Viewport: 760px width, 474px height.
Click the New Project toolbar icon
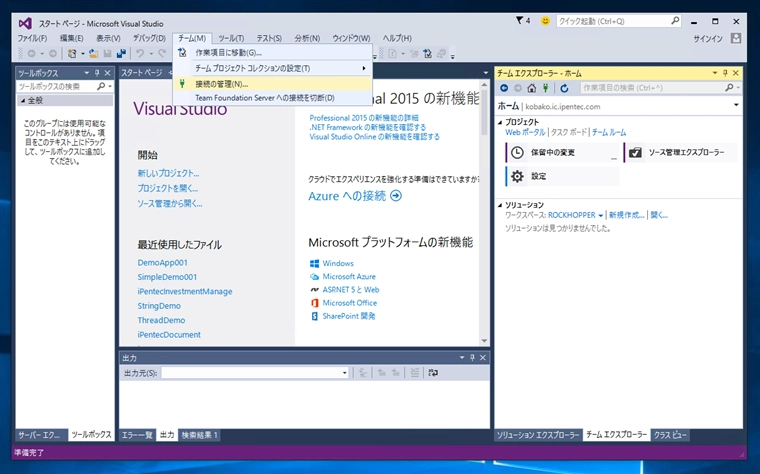point(72,53)
